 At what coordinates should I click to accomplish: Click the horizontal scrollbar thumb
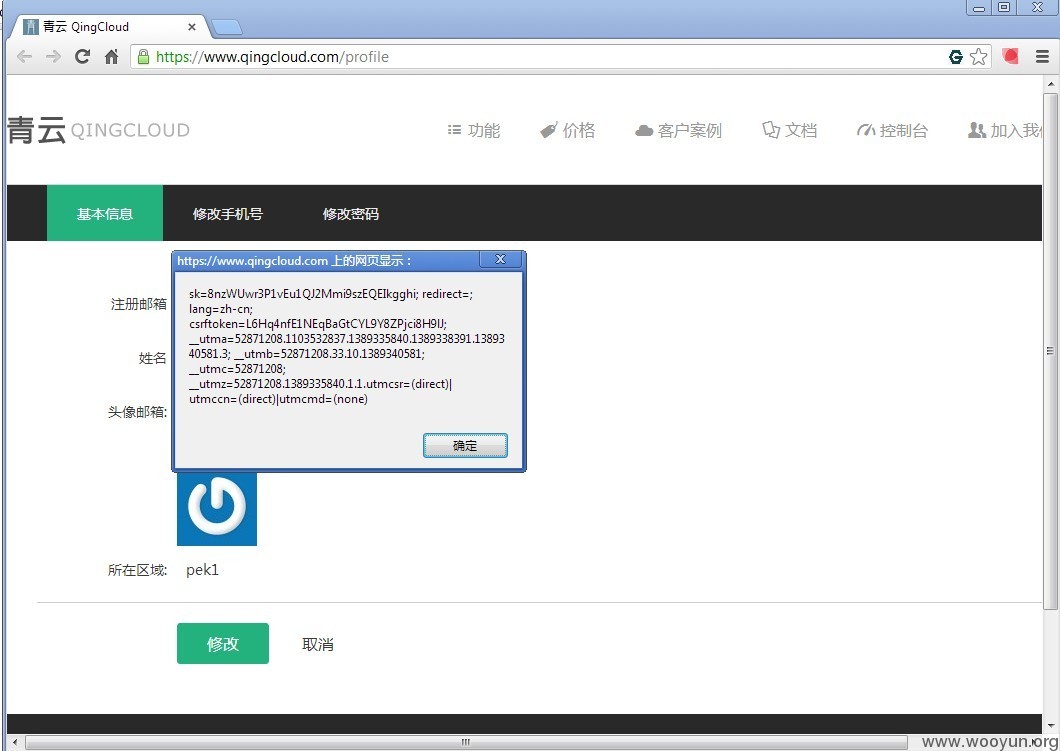click(x=465, y=742)
